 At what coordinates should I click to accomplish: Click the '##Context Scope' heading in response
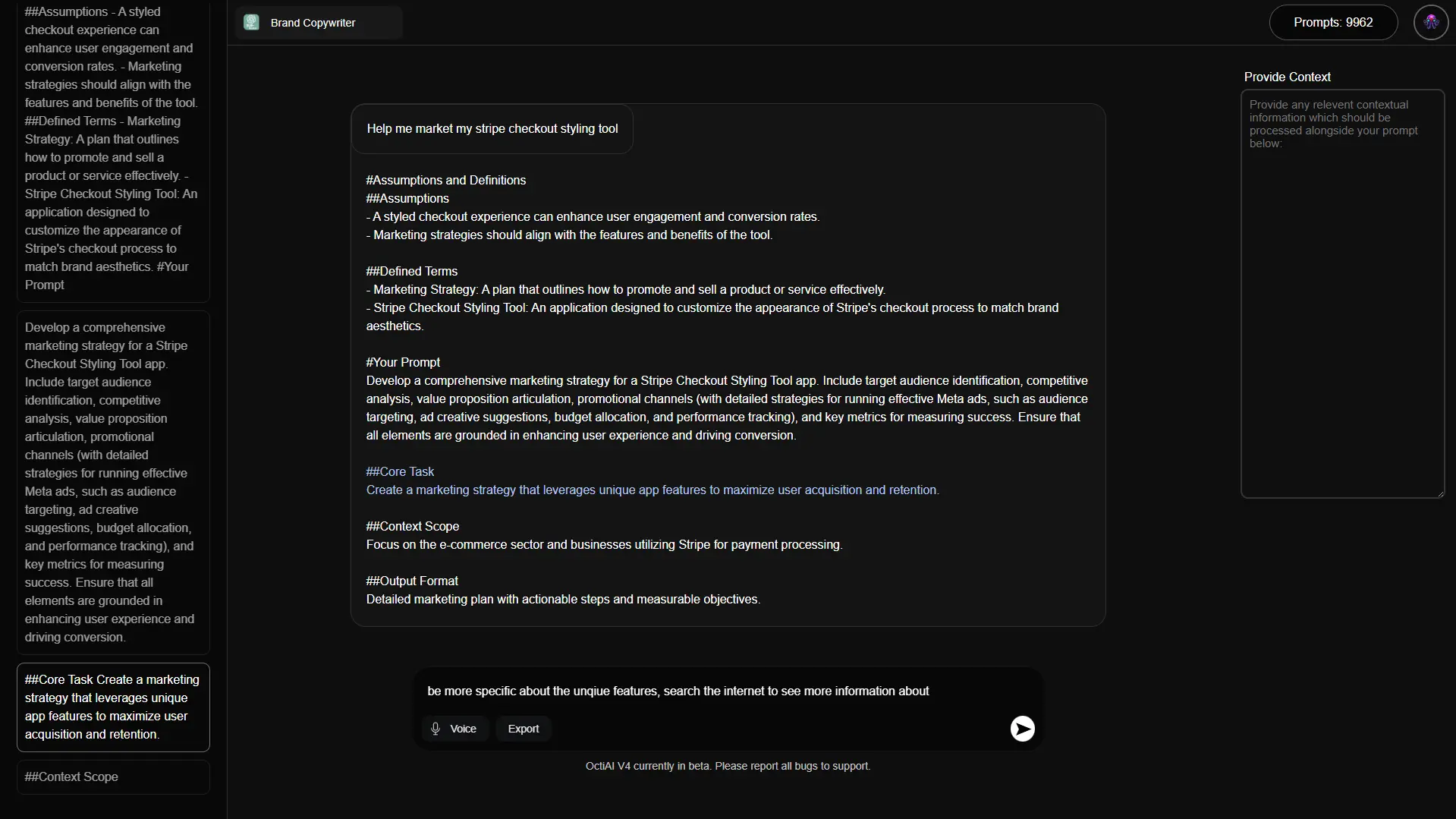pos(413,527)
